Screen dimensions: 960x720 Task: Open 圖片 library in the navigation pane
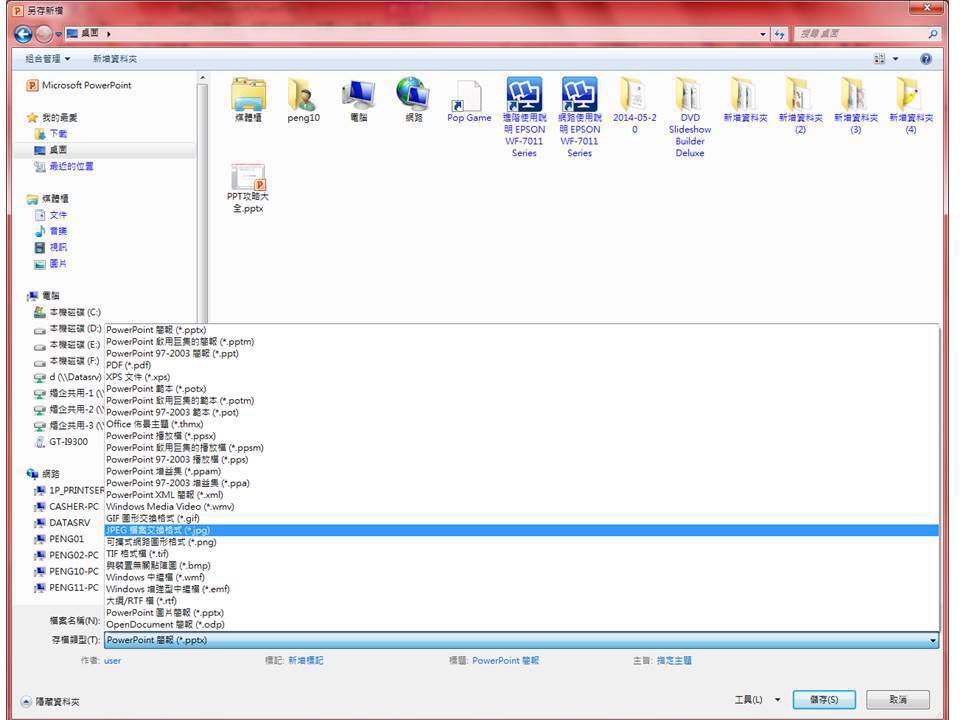point(58,263)
